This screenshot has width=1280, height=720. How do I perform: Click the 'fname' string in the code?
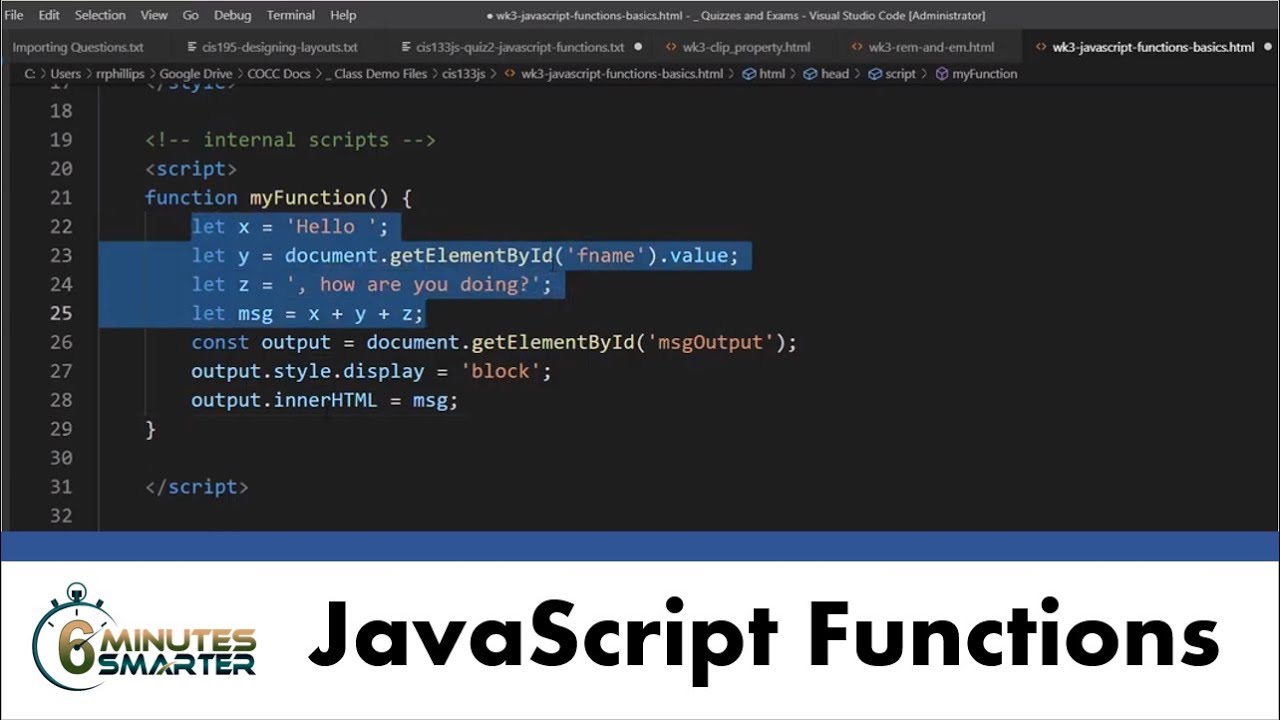(606, 256)
